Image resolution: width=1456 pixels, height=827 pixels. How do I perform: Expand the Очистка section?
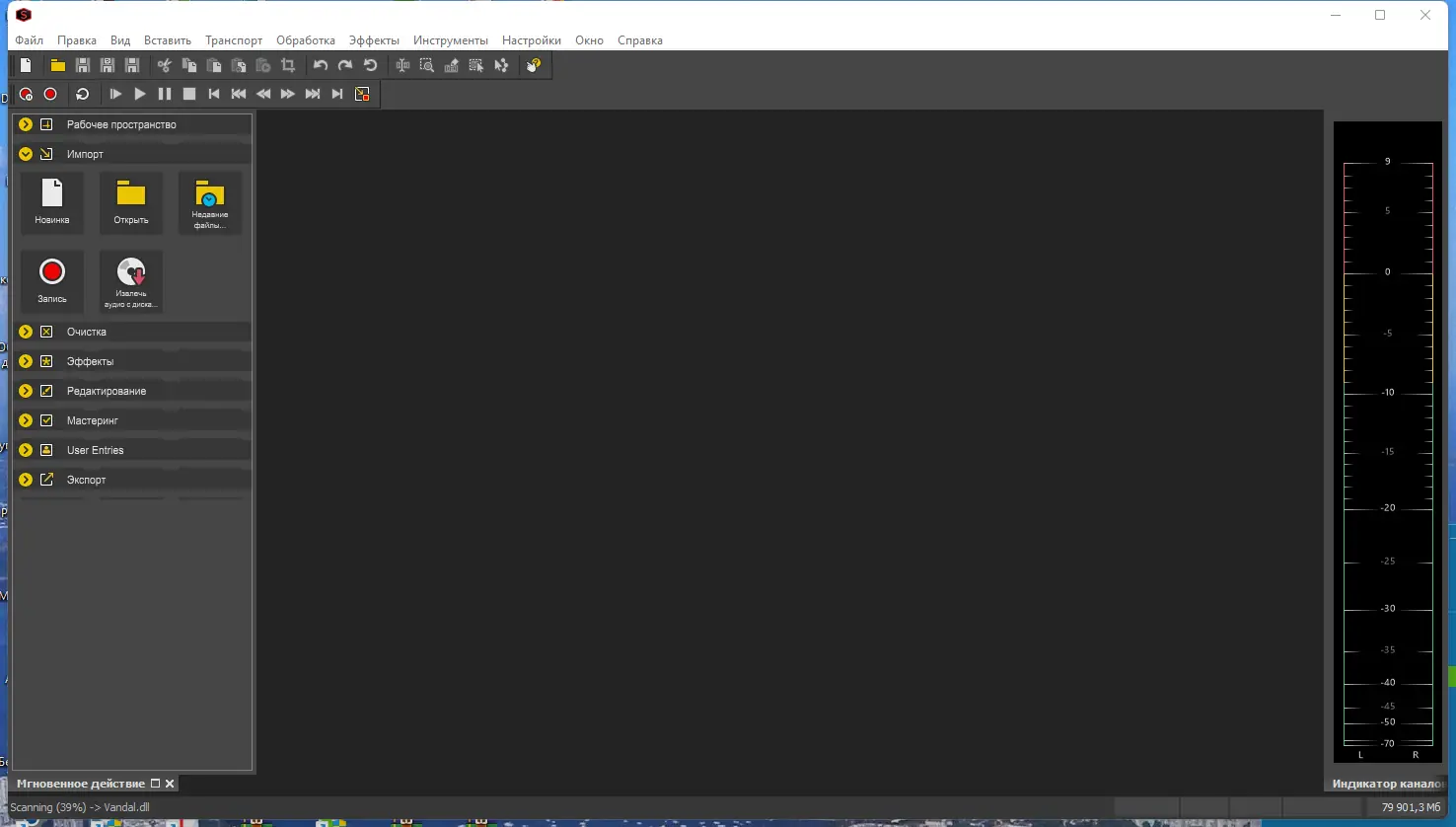tap(26, 332)
